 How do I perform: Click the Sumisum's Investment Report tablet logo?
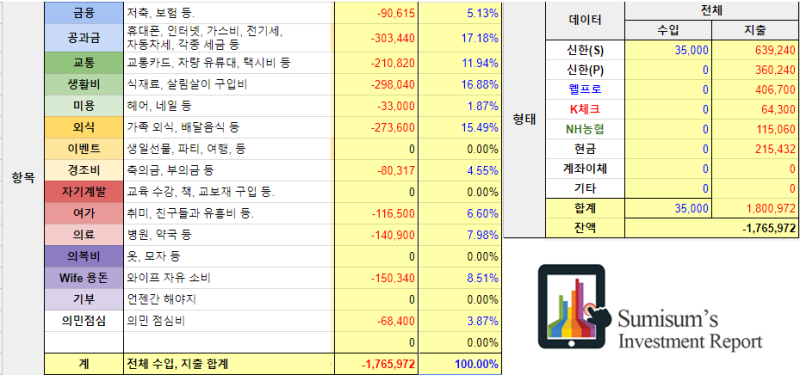pyautogui.click(x=575, y=306)
